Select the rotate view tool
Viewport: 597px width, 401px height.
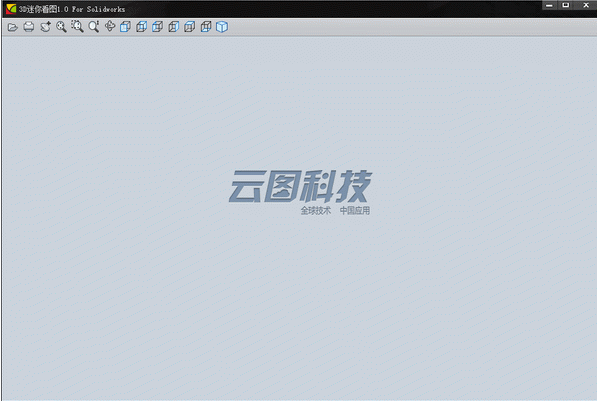coord(110,26)
